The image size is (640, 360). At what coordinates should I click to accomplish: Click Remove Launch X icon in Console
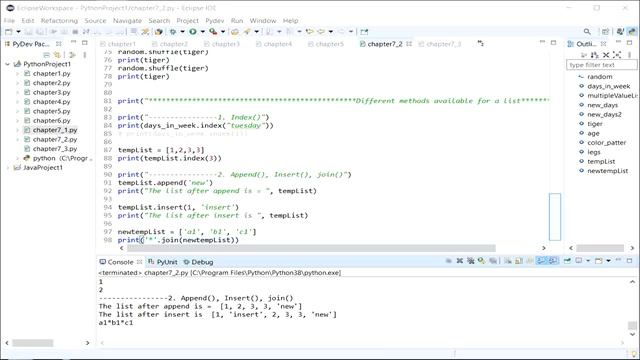coord(460,260)
